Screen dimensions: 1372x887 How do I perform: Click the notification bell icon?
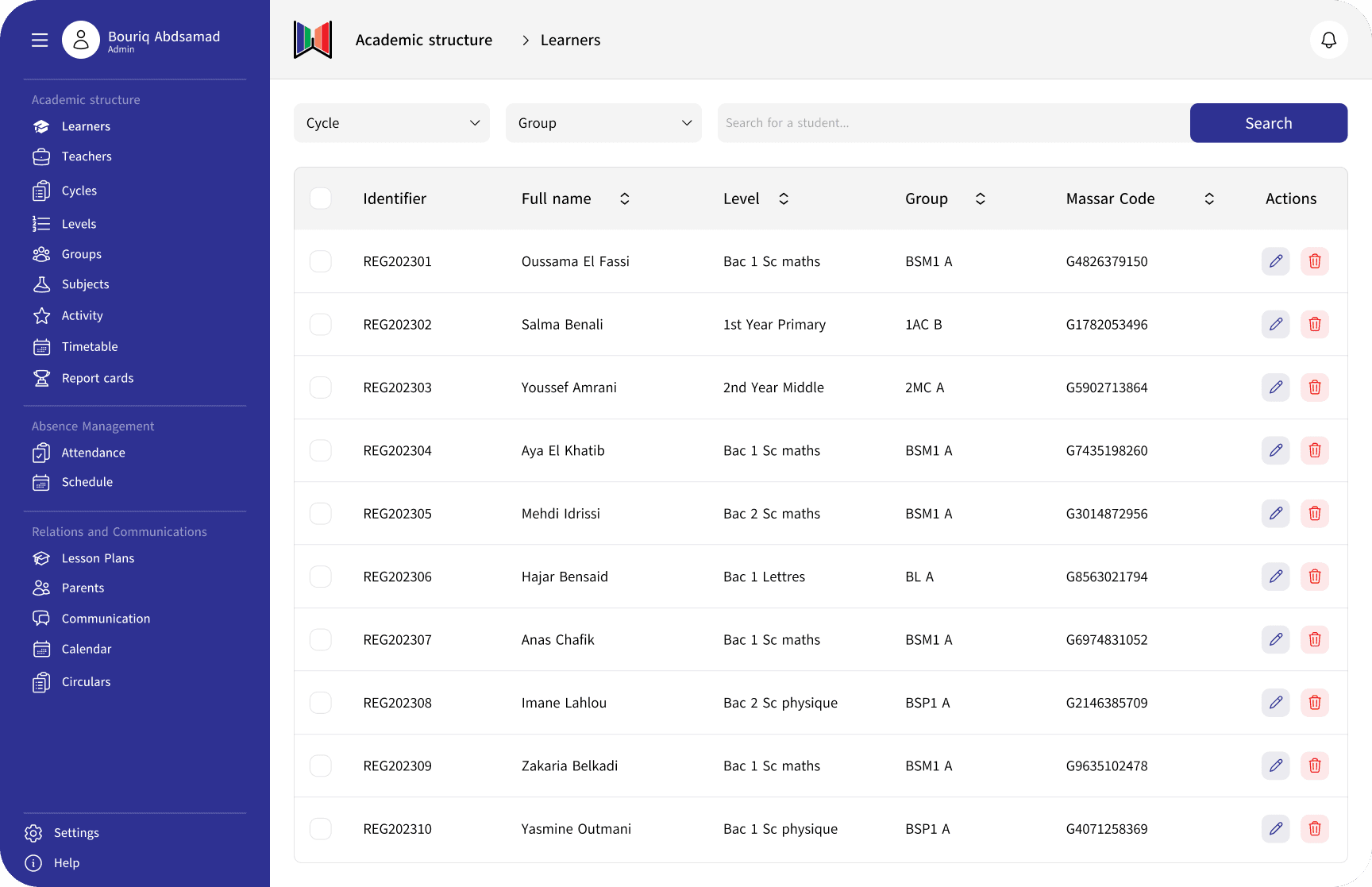[x=1328, y=40]
